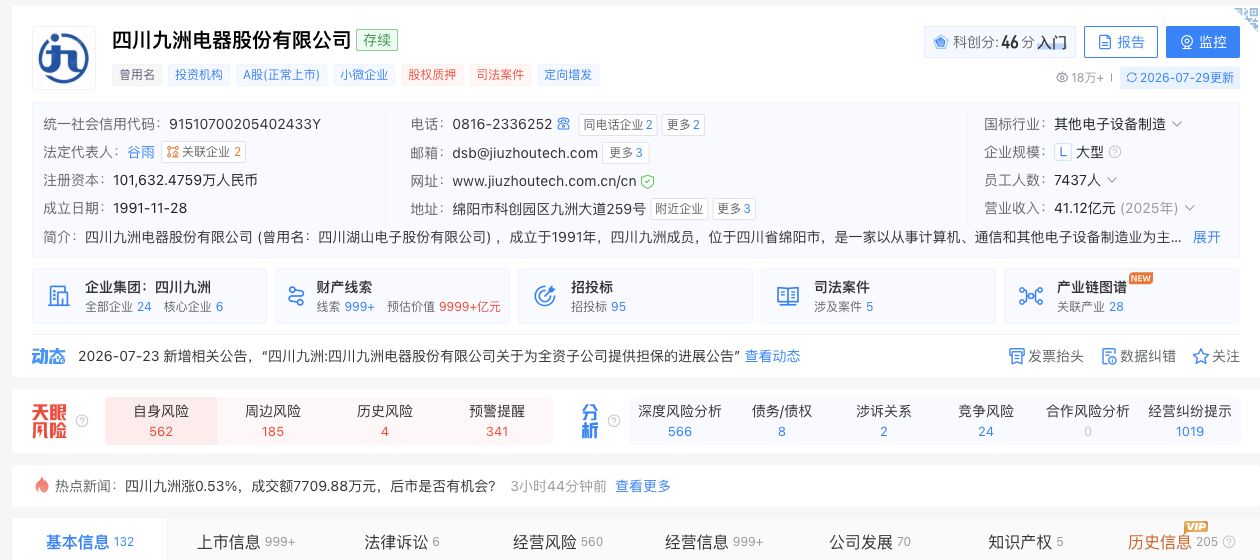The image size is (1260, 560).
Task: Expand company 简介 with 展开
Action: [1207, 237]
